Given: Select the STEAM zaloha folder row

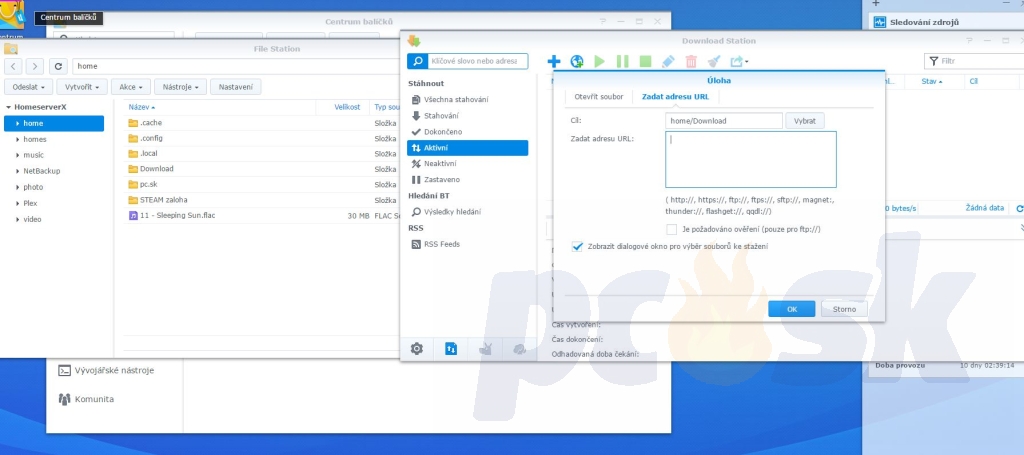Looking at the screenshot, I should (x=261, y=200).
